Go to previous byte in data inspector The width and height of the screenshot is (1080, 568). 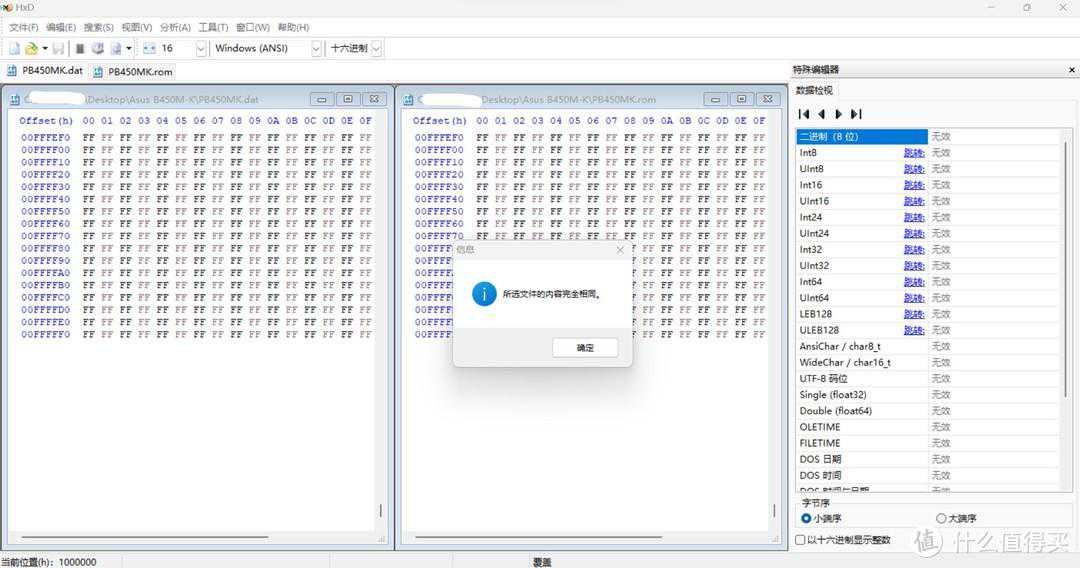(821, 114)
